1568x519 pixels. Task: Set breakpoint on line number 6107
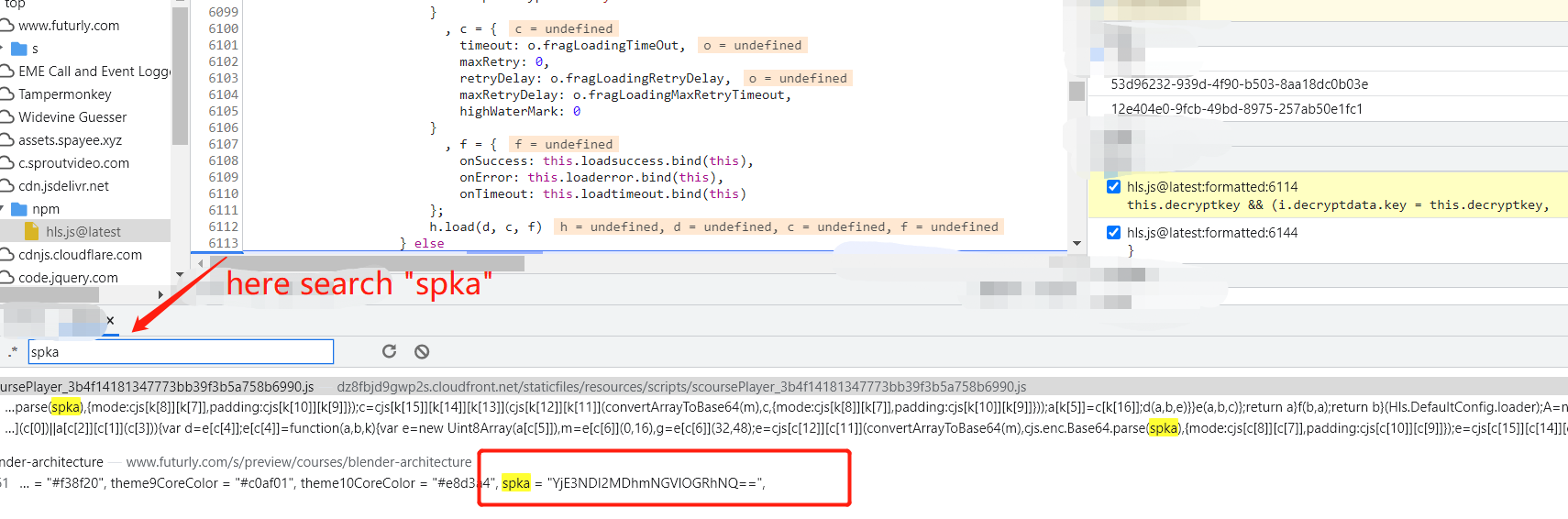223,144
